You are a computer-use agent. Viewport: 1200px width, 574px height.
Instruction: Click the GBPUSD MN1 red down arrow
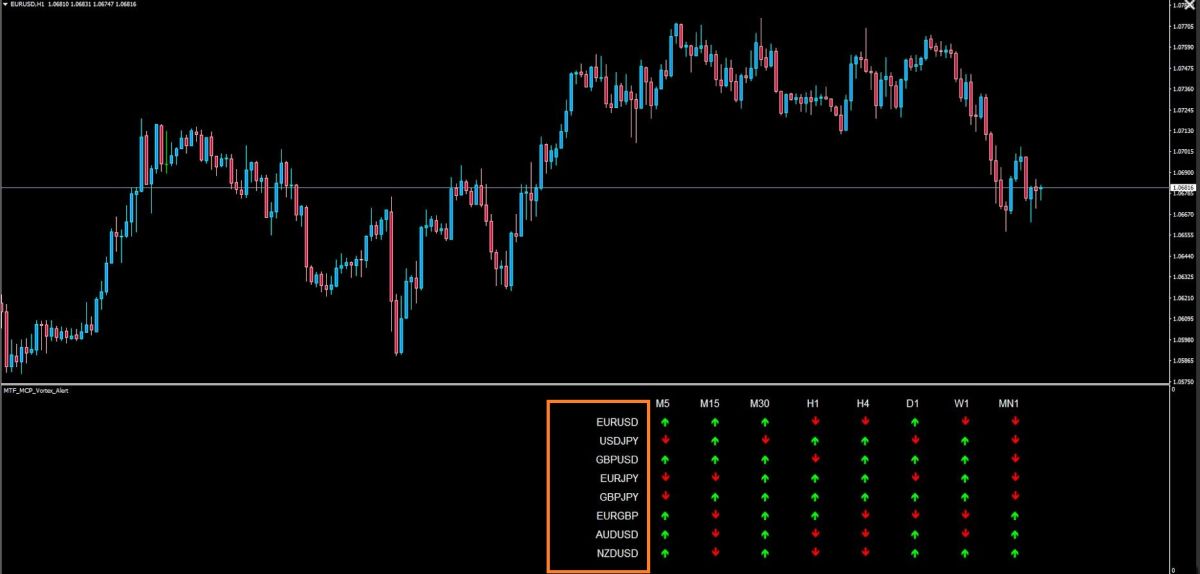(1015, 459)
